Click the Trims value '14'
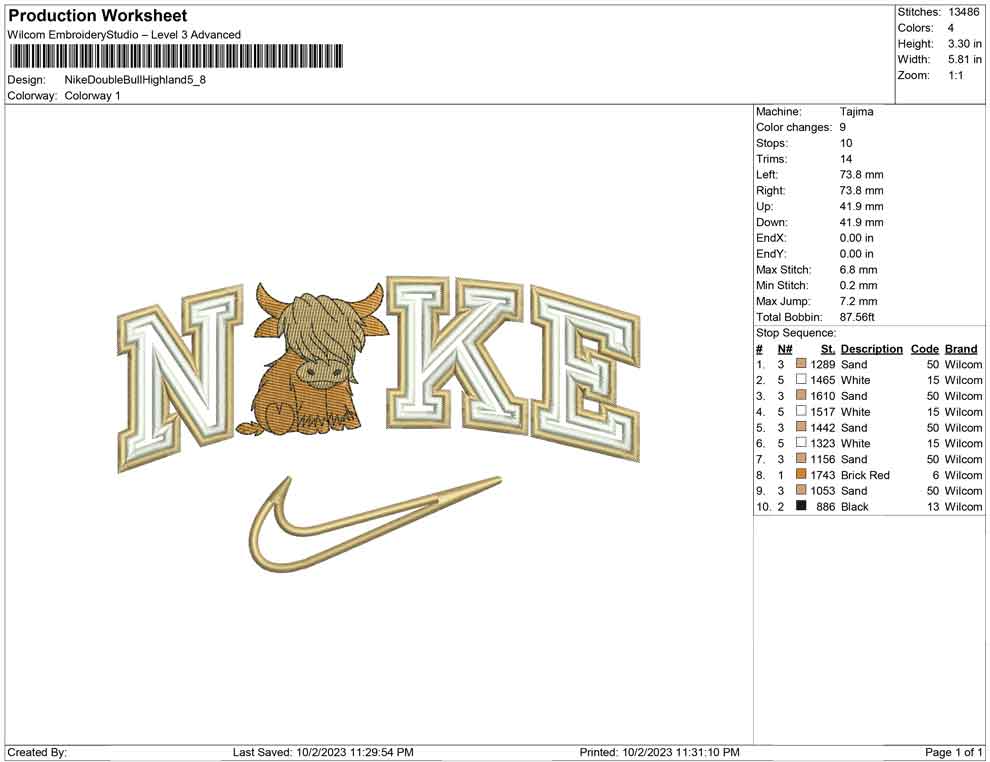The width and height of the screenshot is (990, 762). click(846, 158)
